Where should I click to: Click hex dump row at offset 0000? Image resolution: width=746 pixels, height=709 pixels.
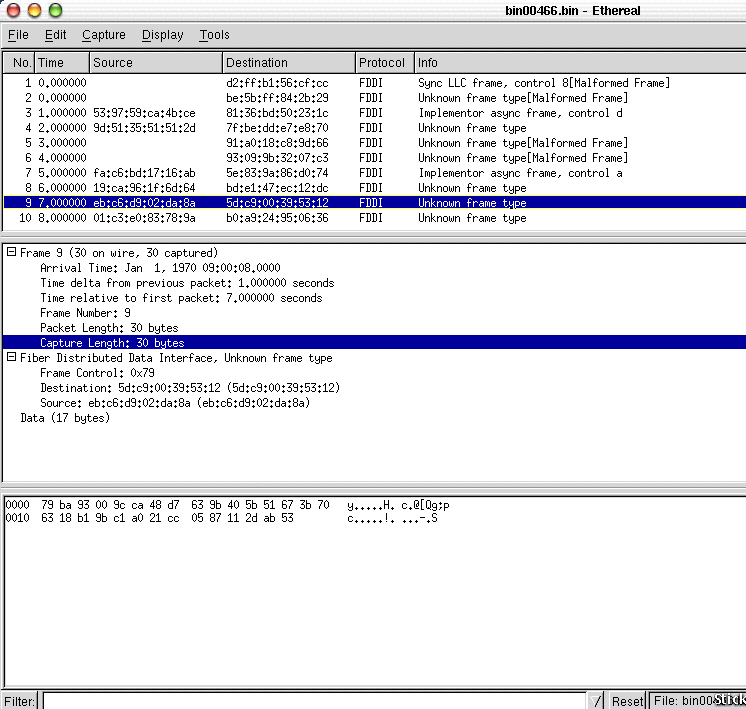point(227,505)
